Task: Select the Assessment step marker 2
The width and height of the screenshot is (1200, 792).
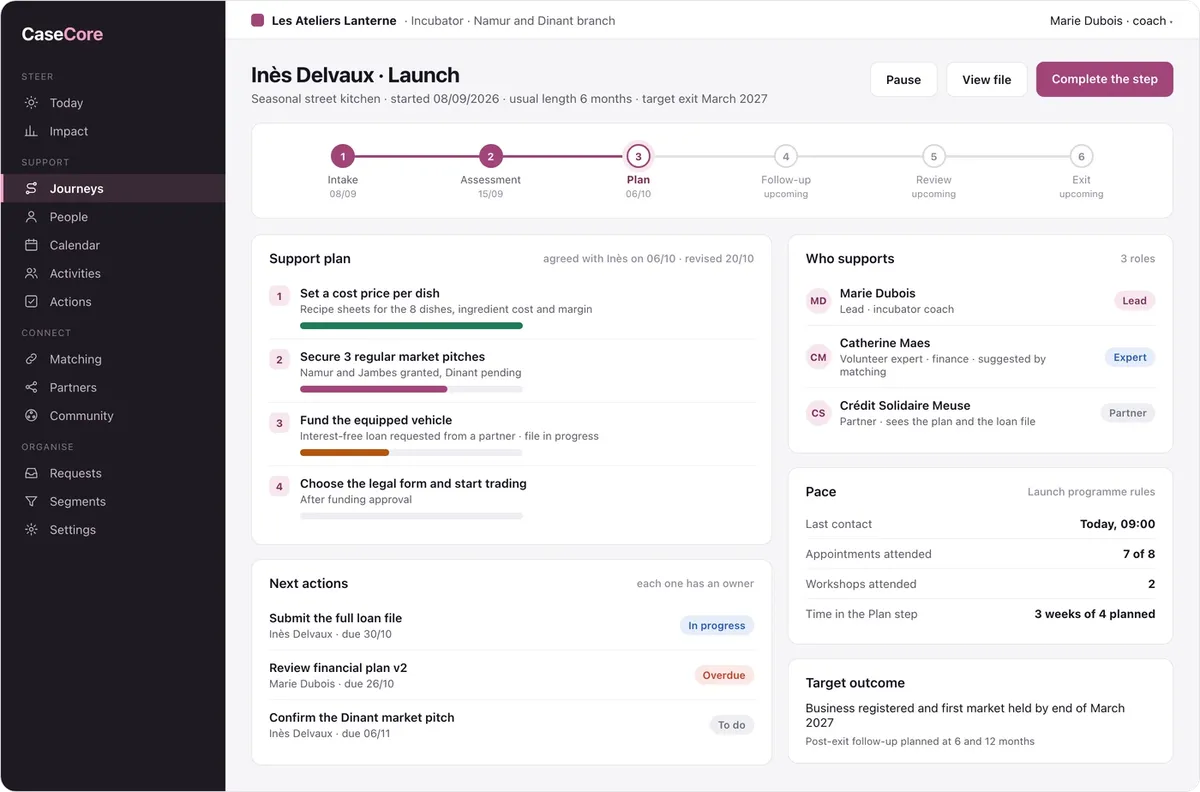Action: click(490, 156)
